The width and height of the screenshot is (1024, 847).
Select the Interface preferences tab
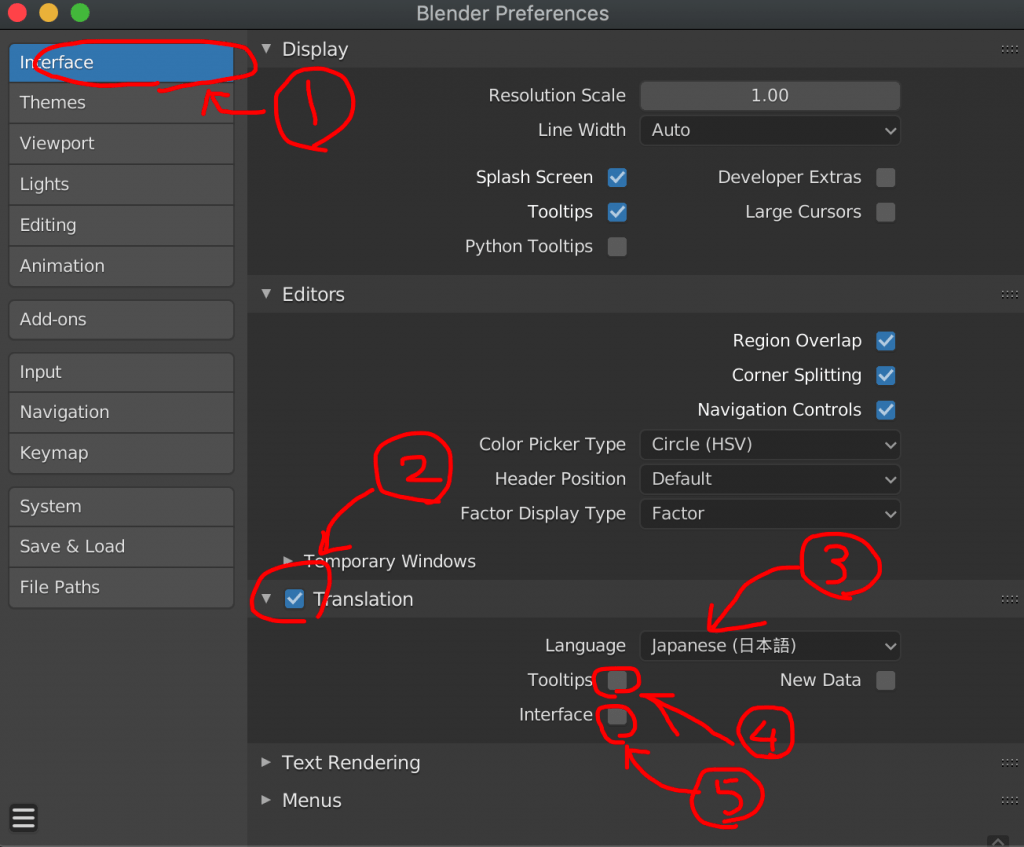(121, 63)
